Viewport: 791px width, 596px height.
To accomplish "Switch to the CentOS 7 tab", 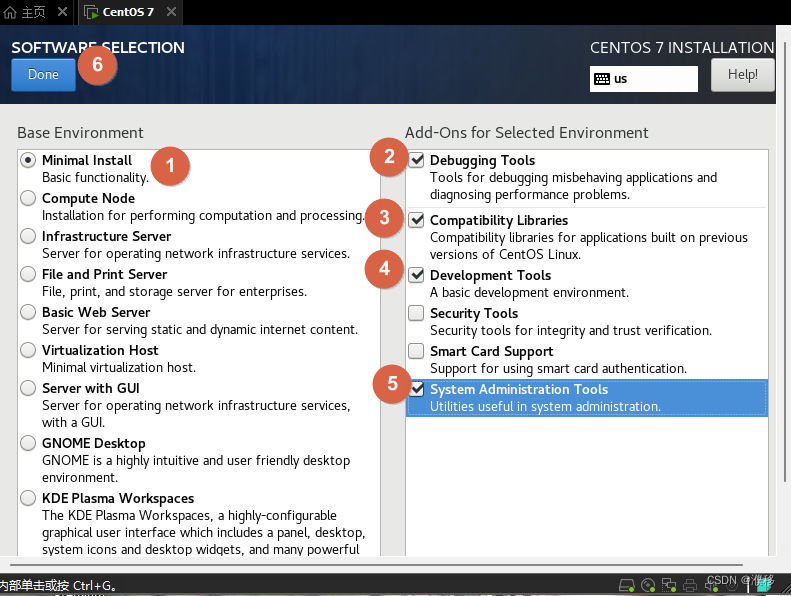I will 130,12.
